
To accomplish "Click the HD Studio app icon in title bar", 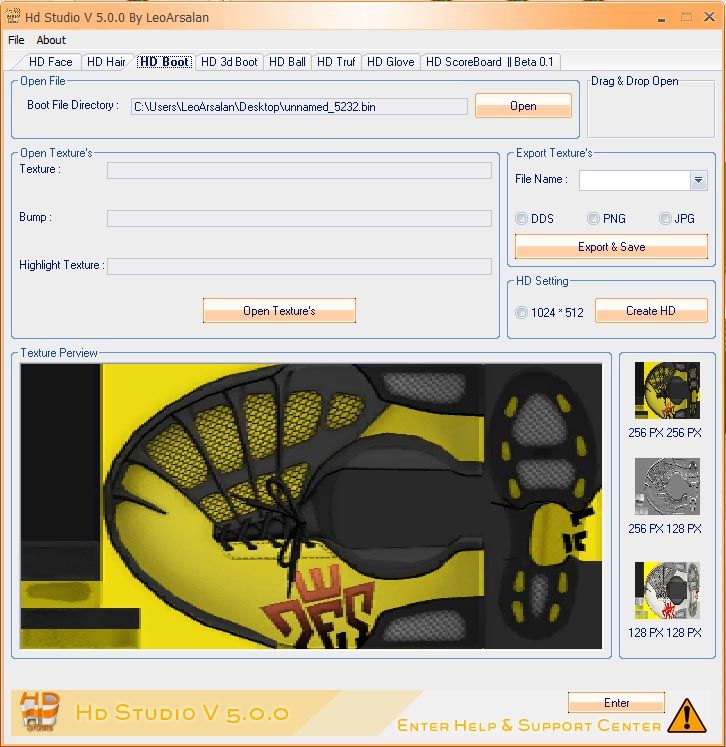I will pos(14,17).
